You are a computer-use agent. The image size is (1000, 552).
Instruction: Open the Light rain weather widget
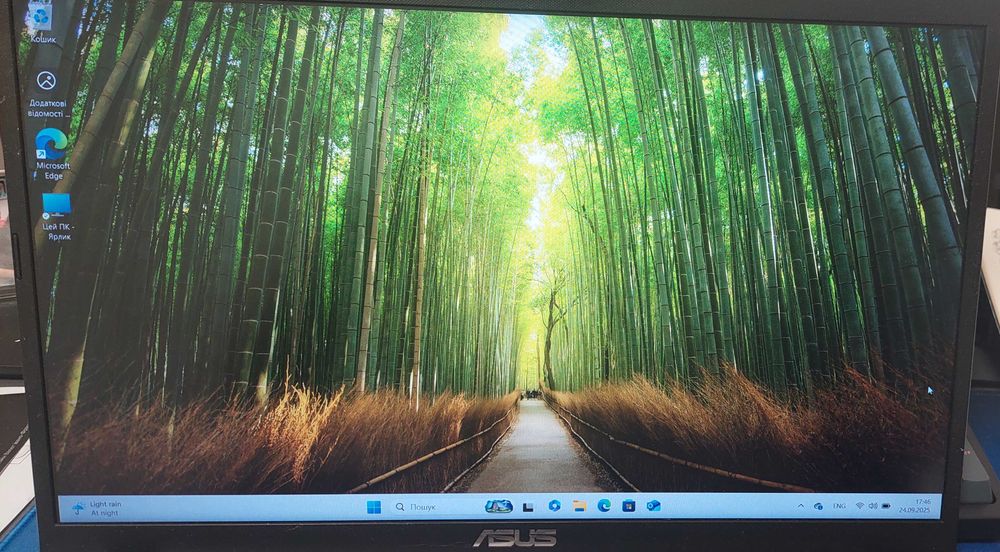(x=97, y=508)
